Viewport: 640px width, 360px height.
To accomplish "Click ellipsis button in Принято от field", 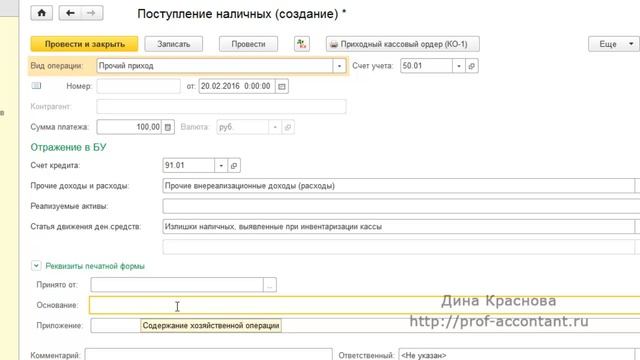I will click(x=269, y=285).
